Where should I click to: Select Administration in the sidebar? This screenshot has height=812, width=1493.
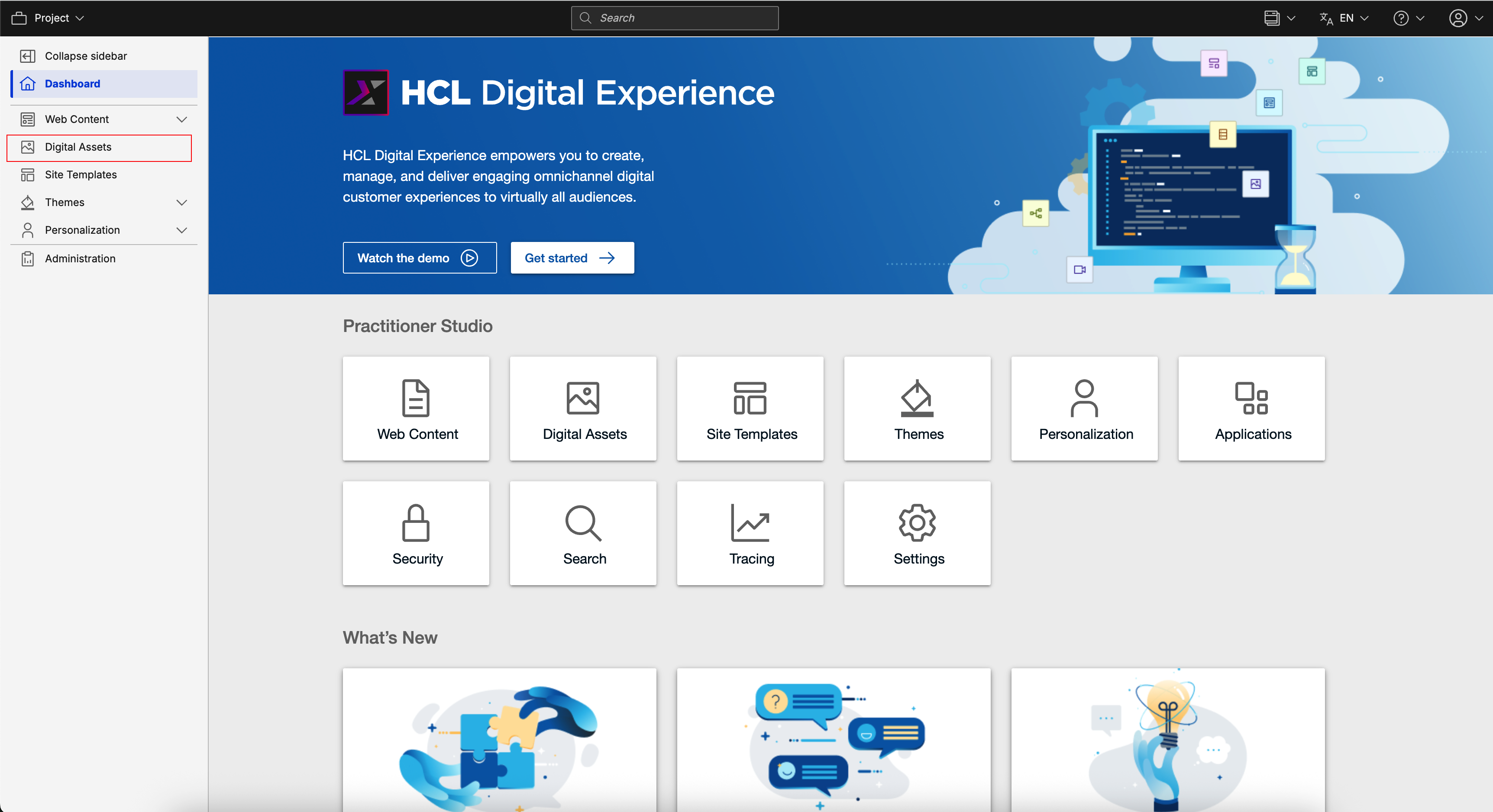click(x=80, y=258)
